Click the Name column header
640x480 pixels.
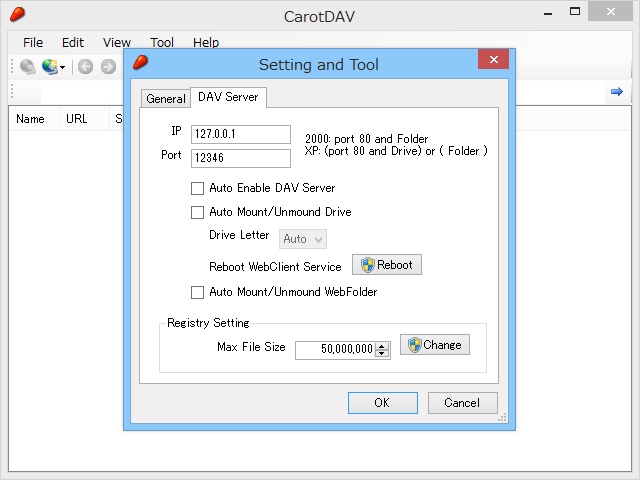click(x=34, y=119)
